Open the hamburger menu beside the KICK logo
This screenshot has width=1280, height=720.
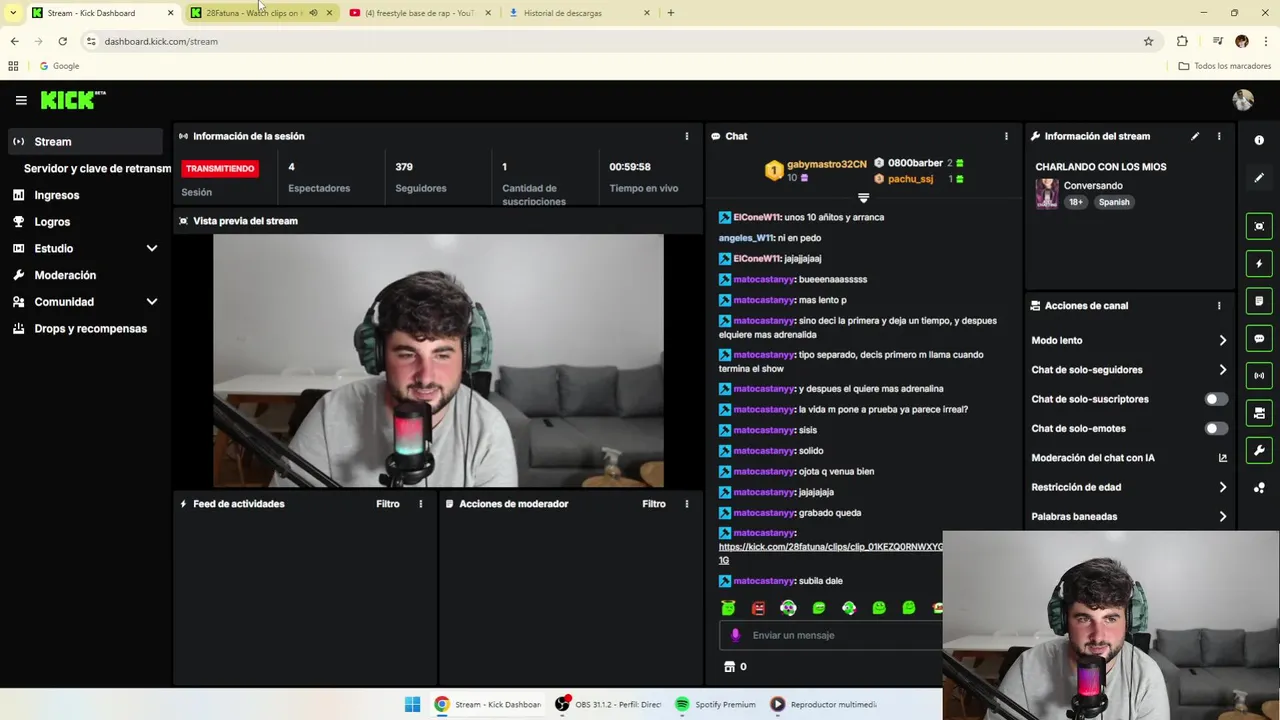pyautogui.click(x=21, y=100)
